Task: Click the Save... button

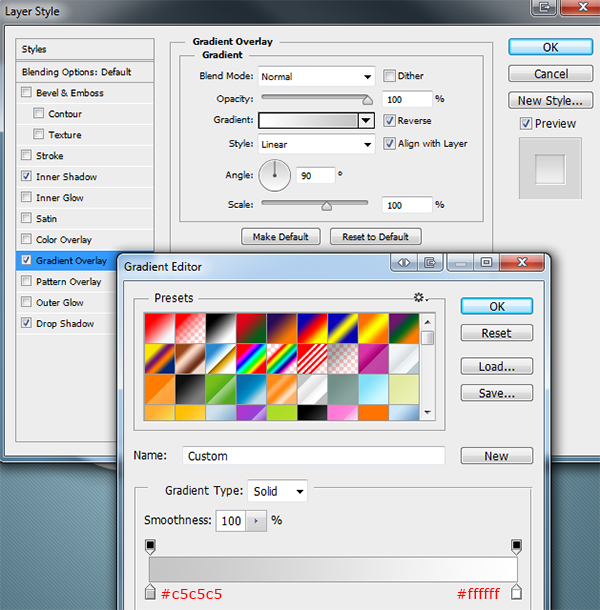Action: point(497,393)
